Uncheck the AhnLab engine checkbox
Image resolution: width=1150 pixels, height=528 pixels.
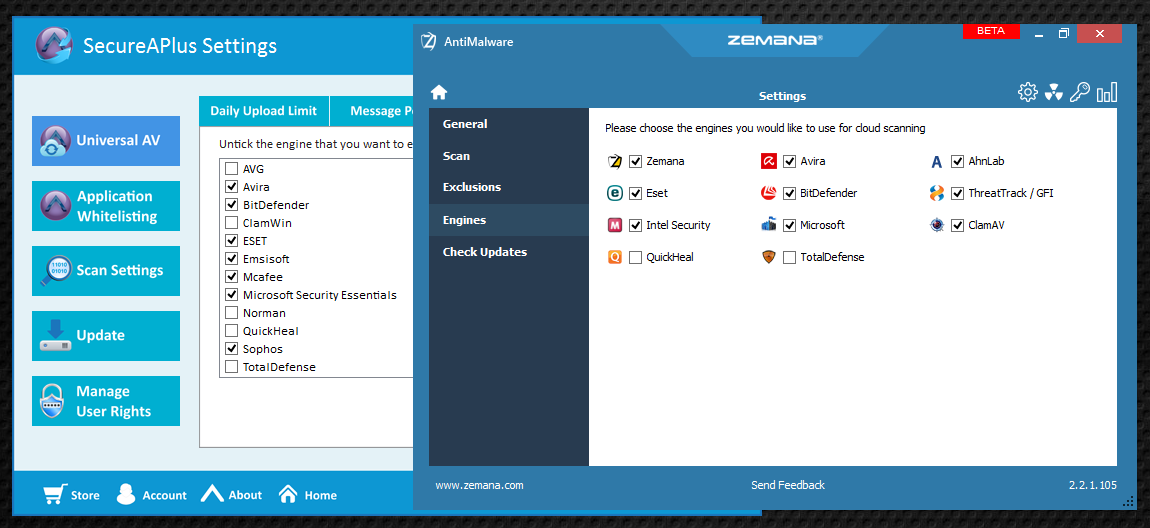pyautogui.click(x=957, y=161)
